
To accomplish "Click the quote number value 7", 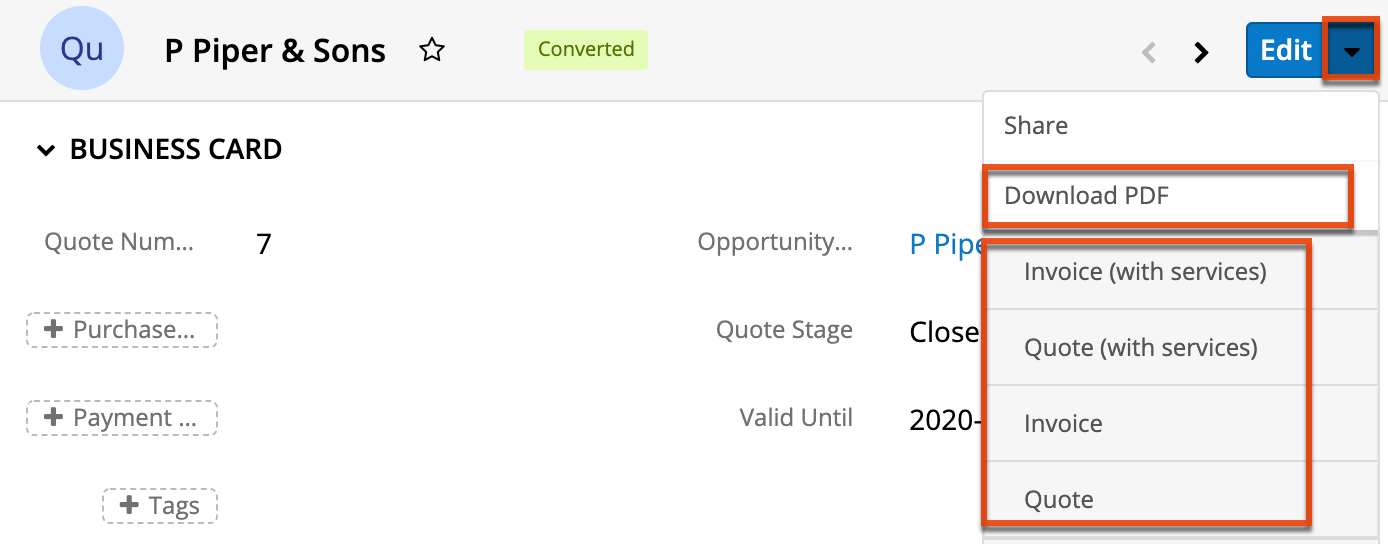I will point(264,244).
